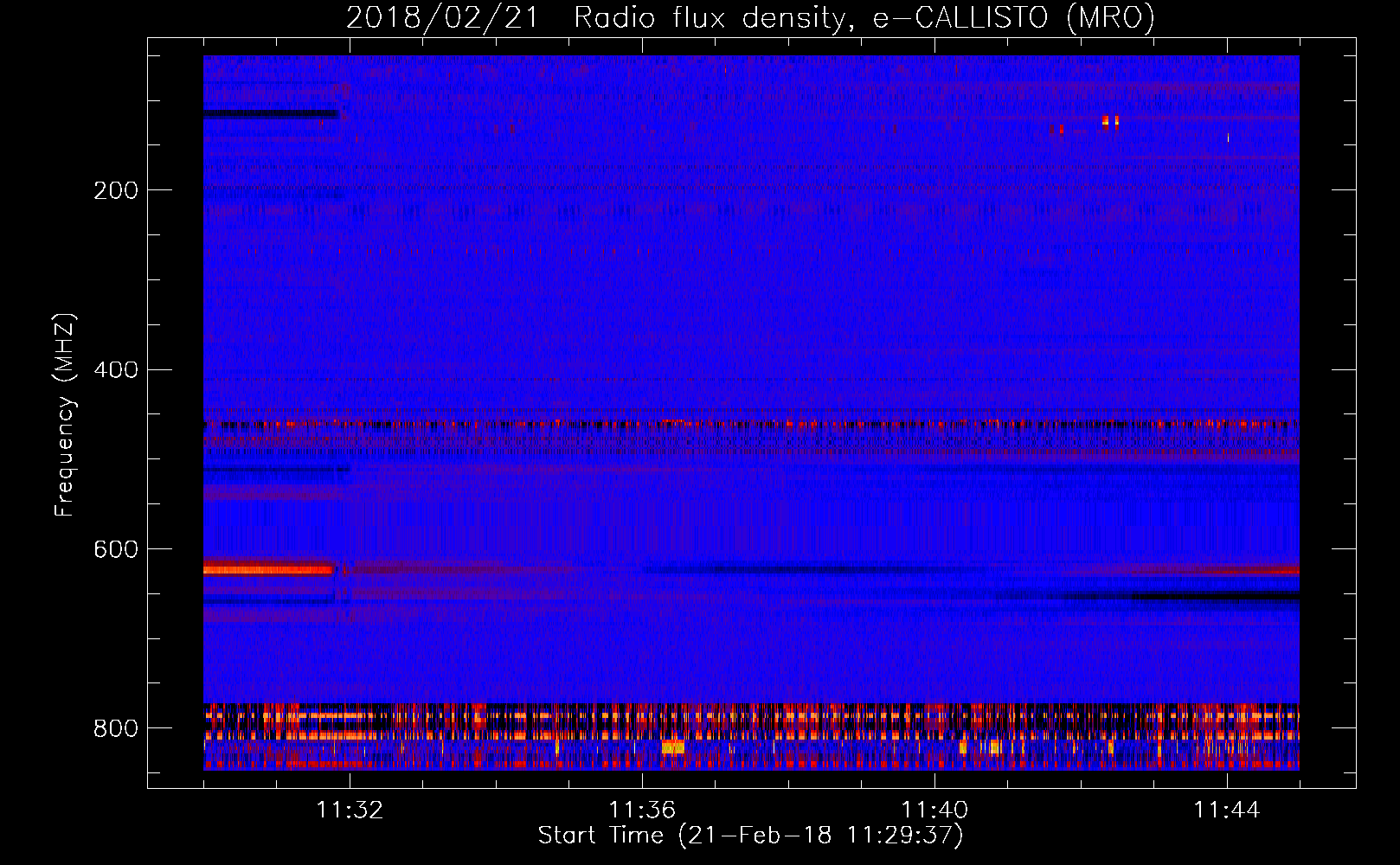Click the yellow burst near 11:36 at 820 MHz
1400x865 pixels.
point(672,746)
